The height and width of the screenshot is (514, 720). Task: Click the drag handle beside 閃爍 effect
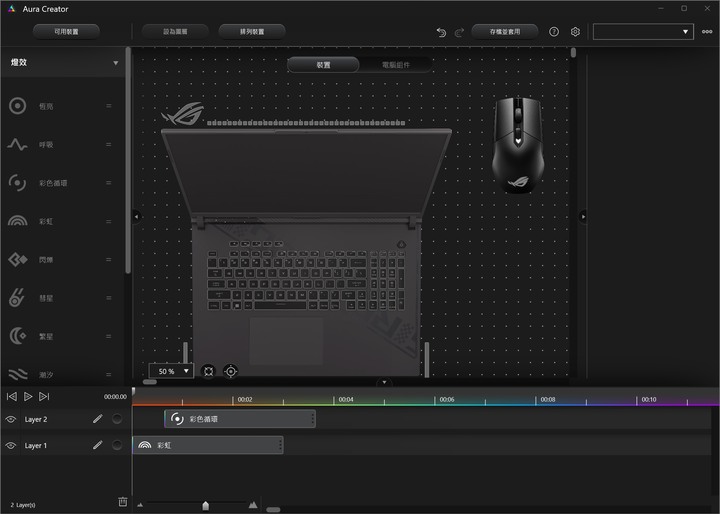109,260
